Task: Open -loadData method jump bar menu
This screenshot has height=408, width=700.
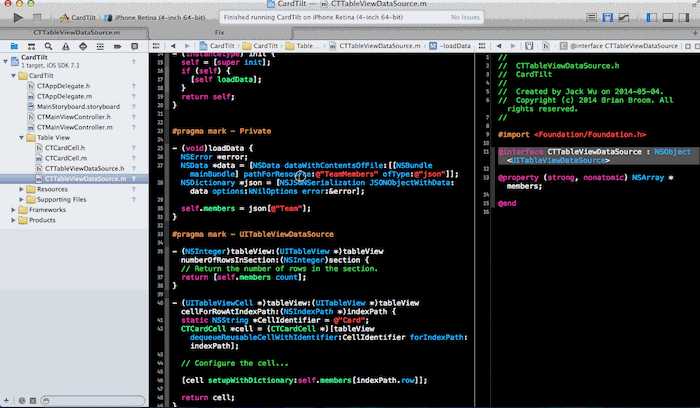Action: point(450,46)
